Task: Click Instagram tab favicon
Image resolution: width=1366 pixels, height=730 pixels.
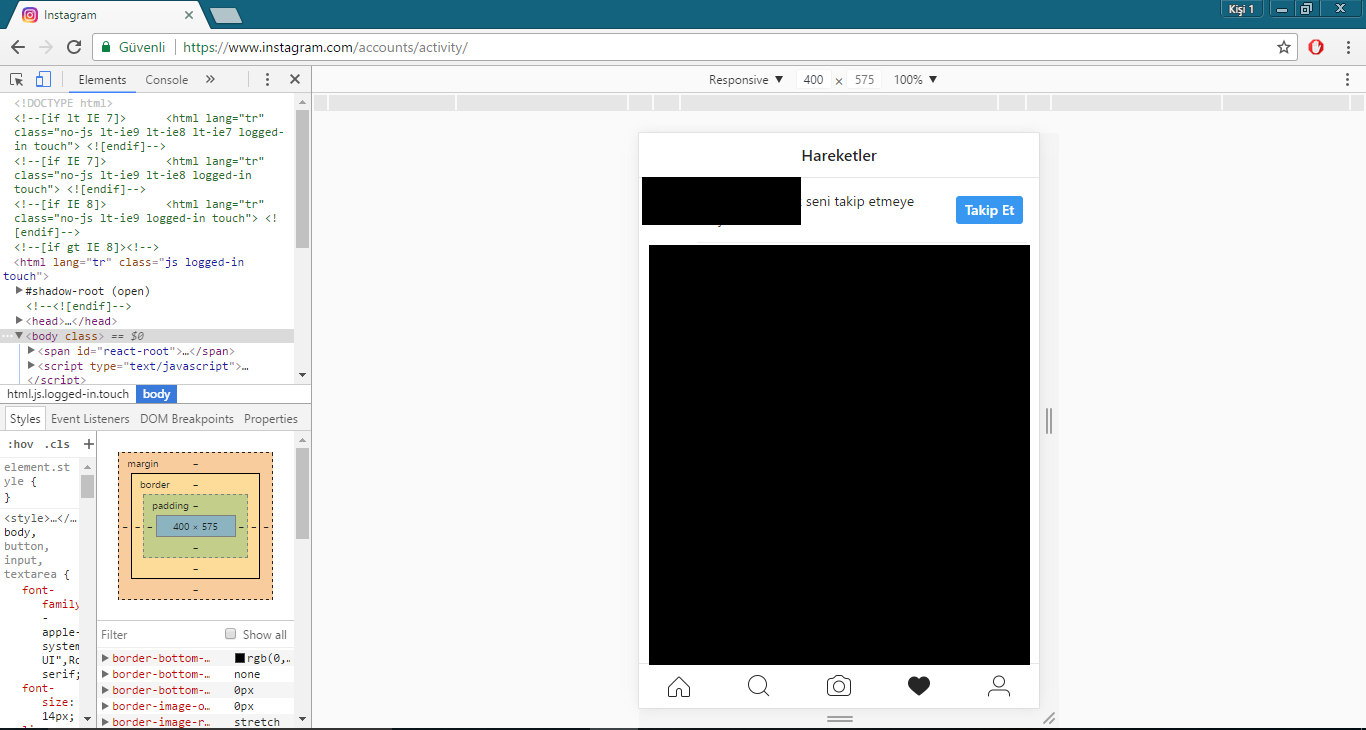Action: 30,15
